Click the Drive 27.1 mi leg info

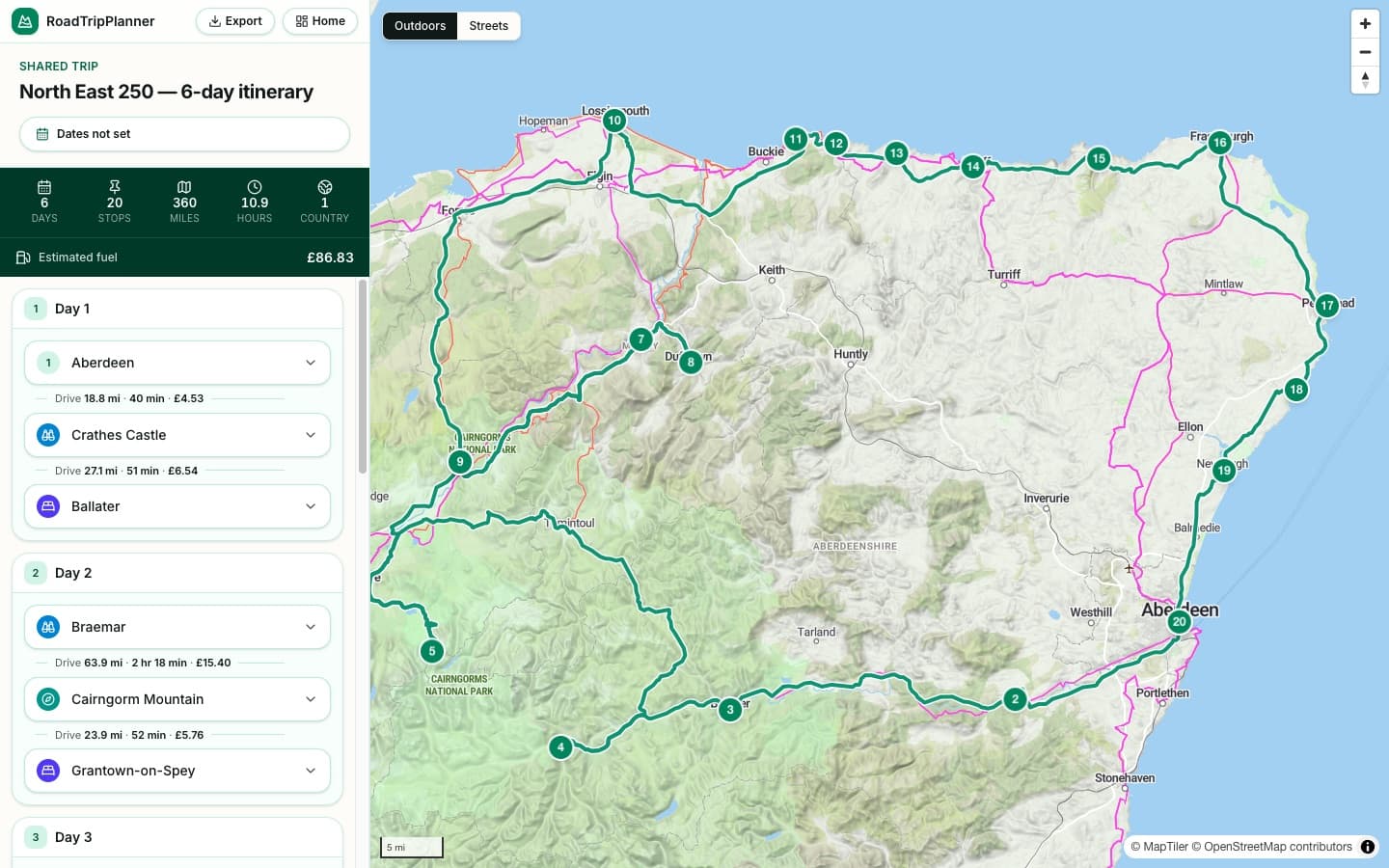126,471
